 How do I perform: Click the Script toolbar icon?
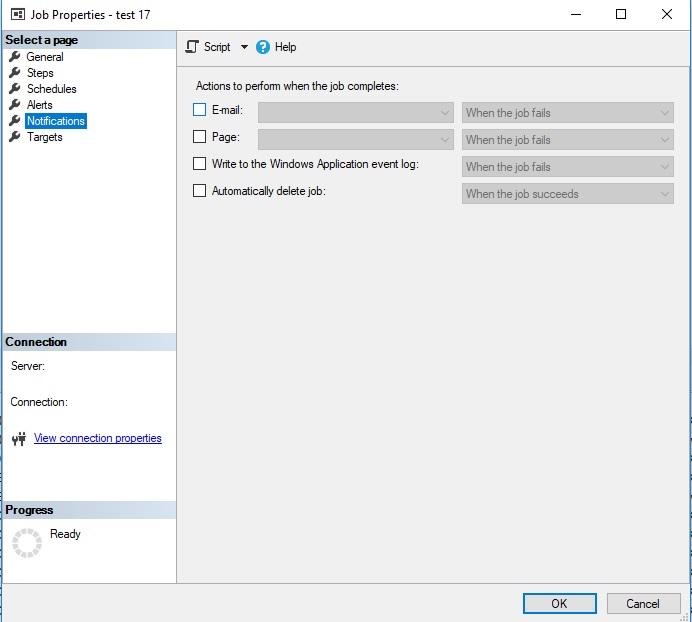point(193,47)
